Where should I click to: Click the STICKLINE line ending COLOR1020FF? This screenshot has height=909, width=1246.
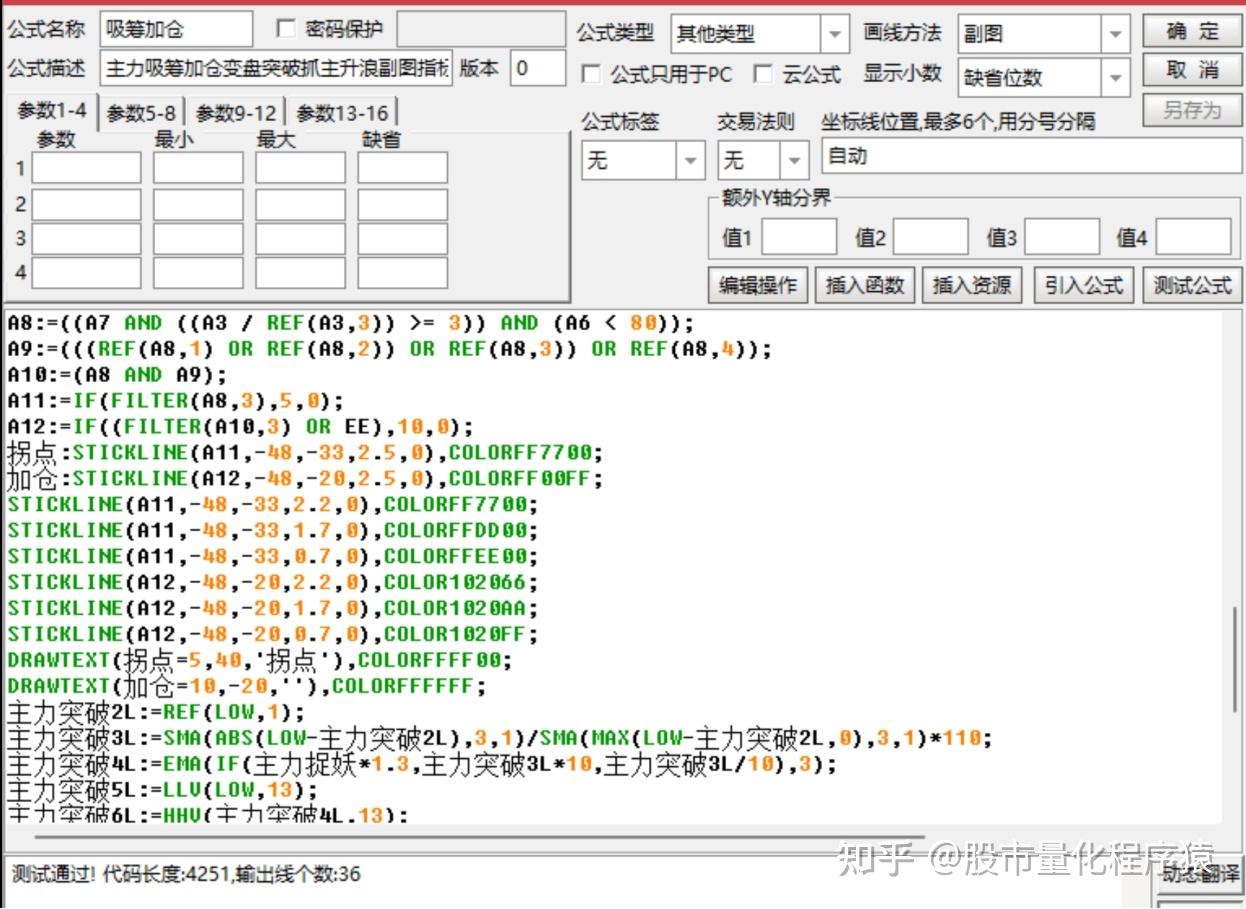(273, 634)
